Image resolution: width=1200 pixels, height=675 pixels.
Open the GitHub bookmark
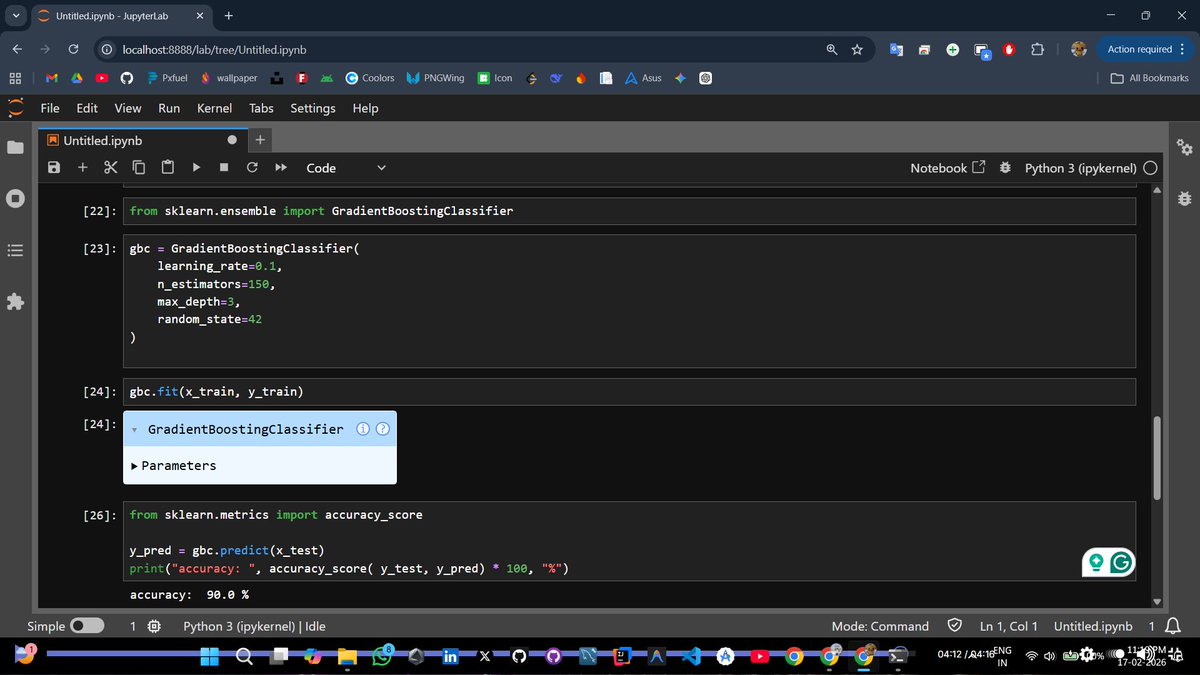126,78
